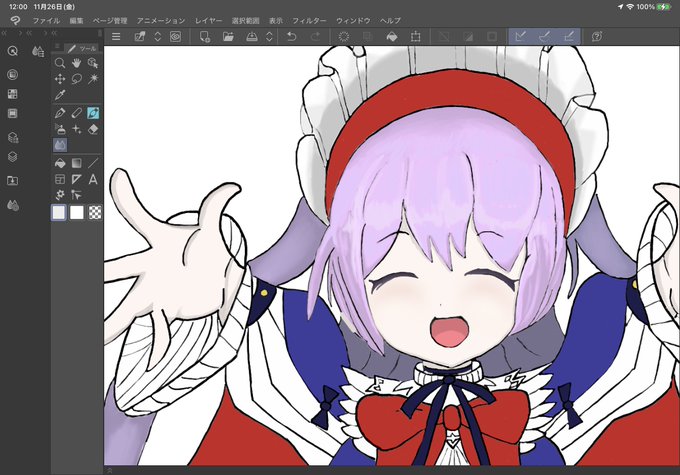Open the layer stack palette icon in sidebar
Screen dimensions: 680x475
[x=13, y=157]
